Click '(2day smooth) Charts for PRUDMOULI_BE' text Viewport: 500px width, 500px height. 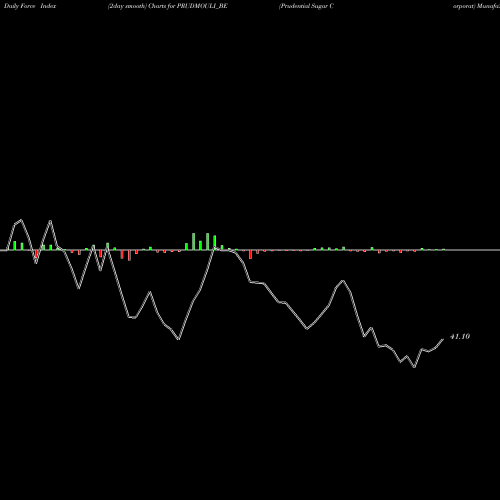[x=168, y=6]
